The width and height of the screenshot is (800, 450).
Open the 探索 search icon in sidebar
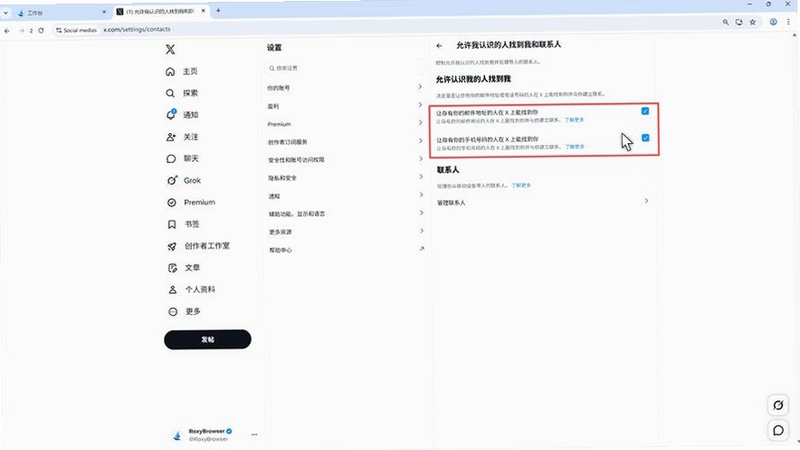(x=170, y=93)
